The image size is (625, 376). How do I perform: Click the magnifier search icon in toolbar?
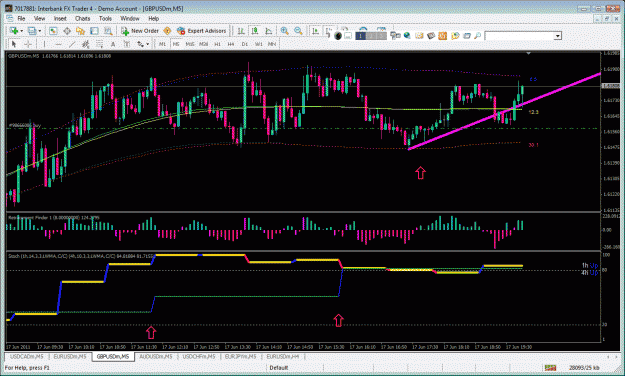[x=477, y=35]
